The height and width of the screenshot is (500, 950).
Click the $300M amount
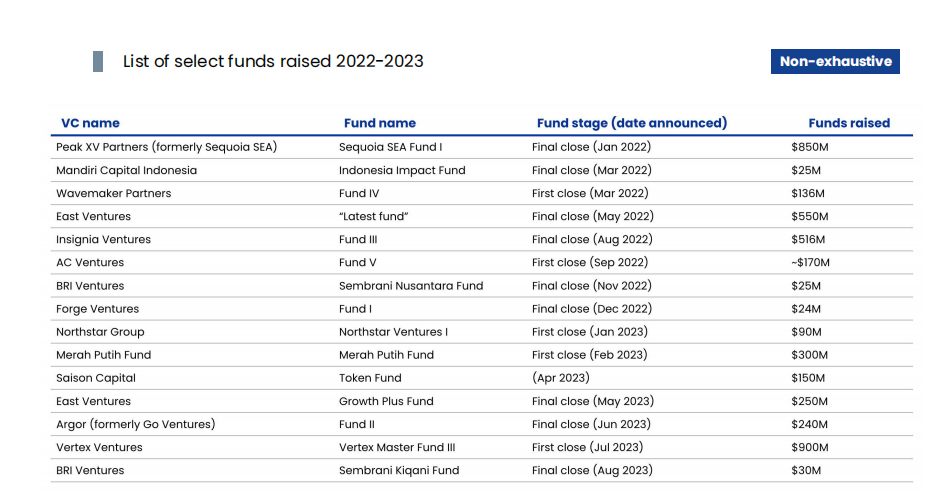[x=809, y=355]
